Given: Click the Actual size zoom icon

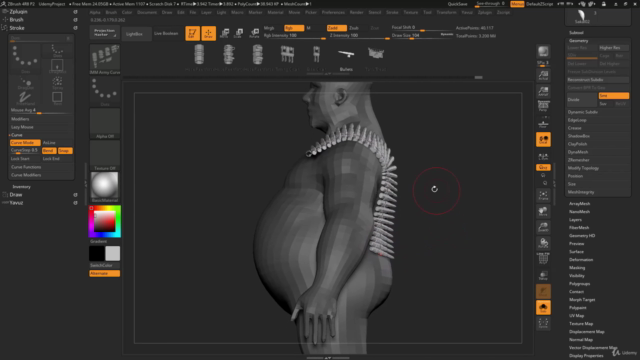Looking at the screenshot, I should pyautogui.click(x=543, y=75).
